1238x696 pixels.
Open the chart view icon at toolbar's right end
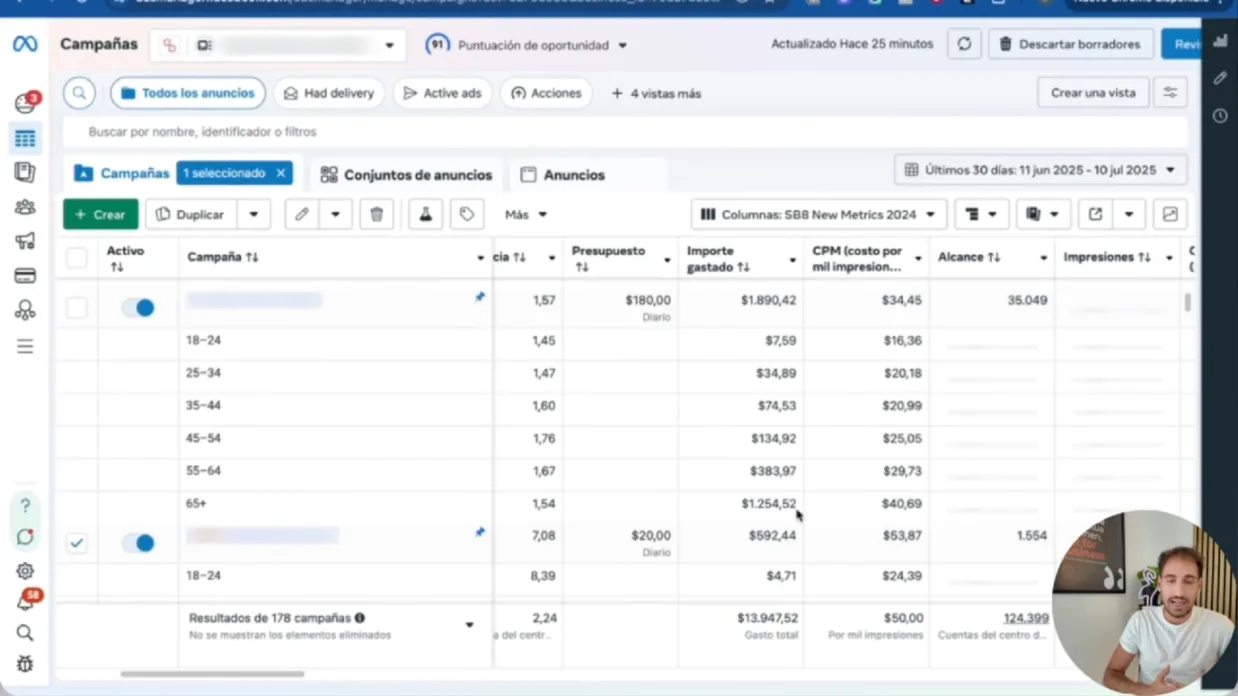(x=1170, y=214)
